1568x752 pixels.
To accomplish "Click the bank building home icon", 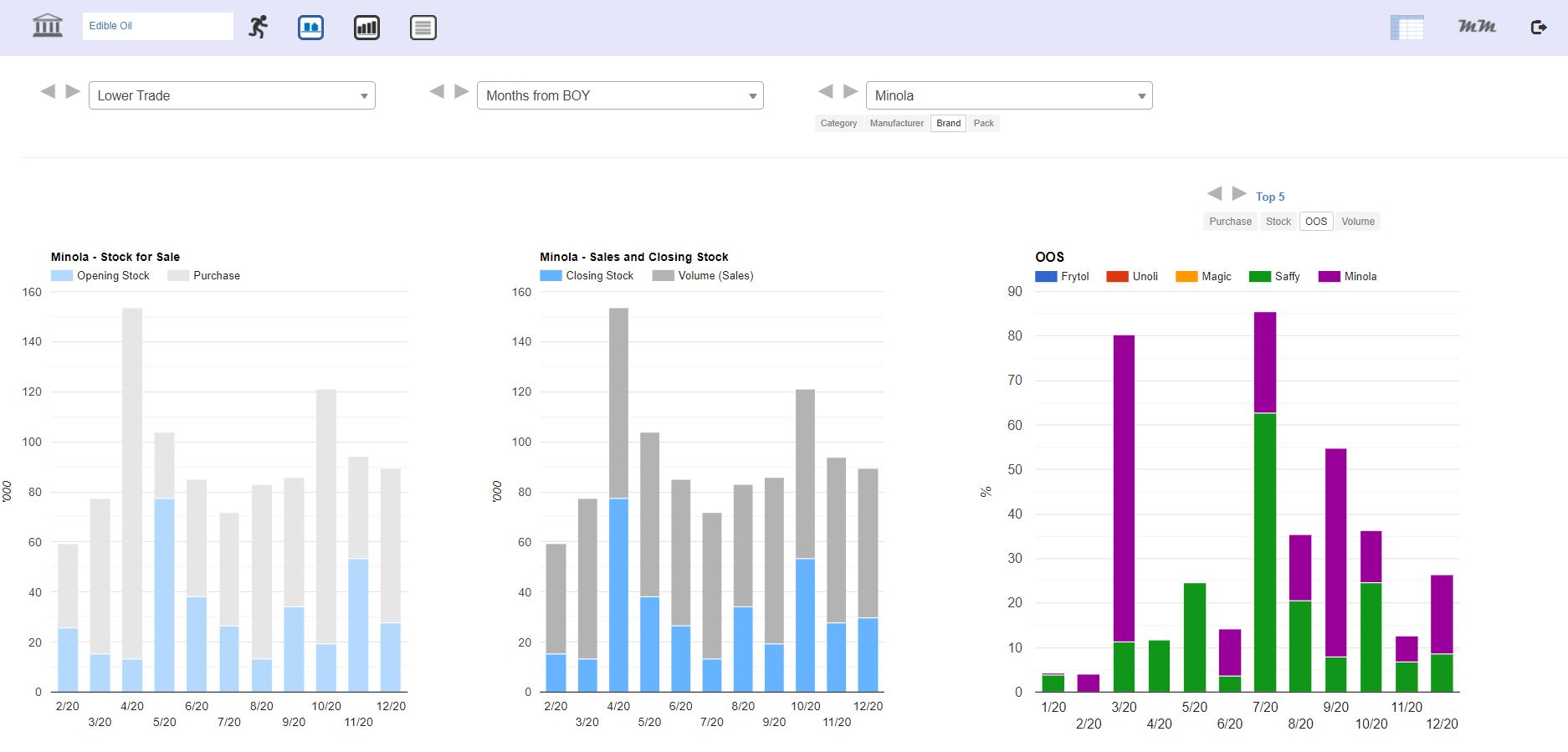I will pos(48,26).
